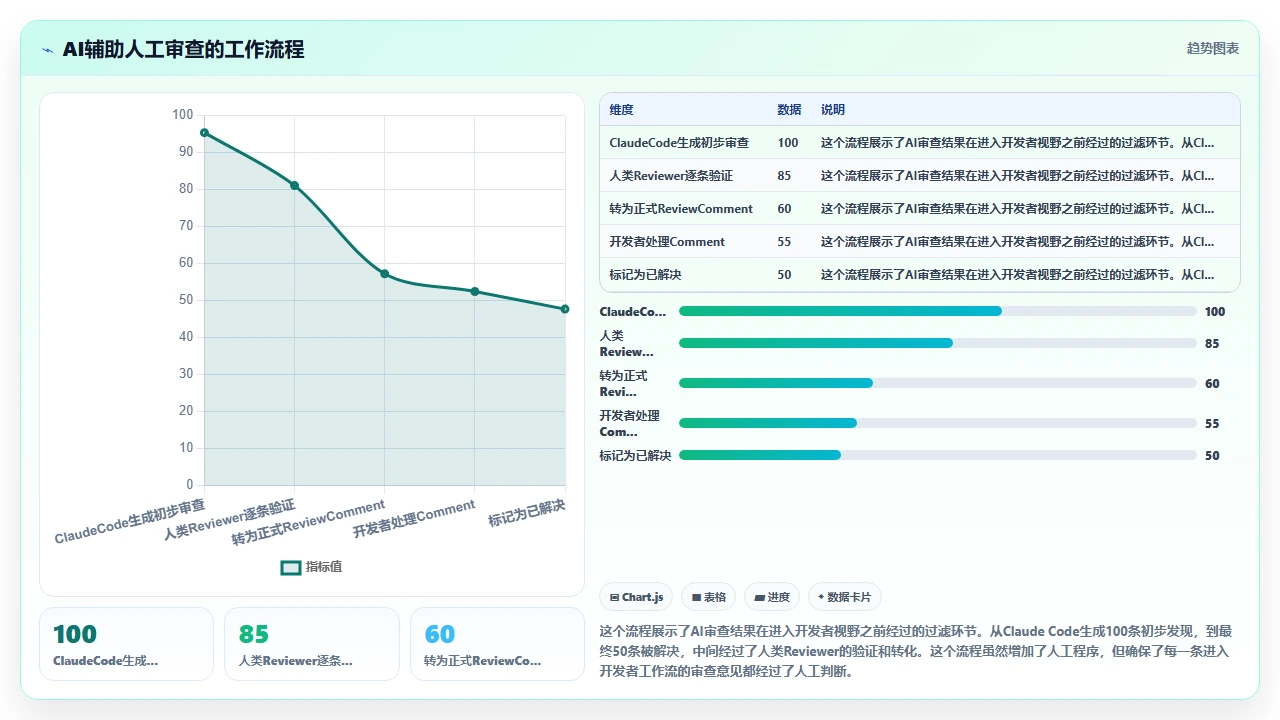Click the 50 value beside the last progress bar
This screenshot has width=1280, height=720.
click(1212, 455)
